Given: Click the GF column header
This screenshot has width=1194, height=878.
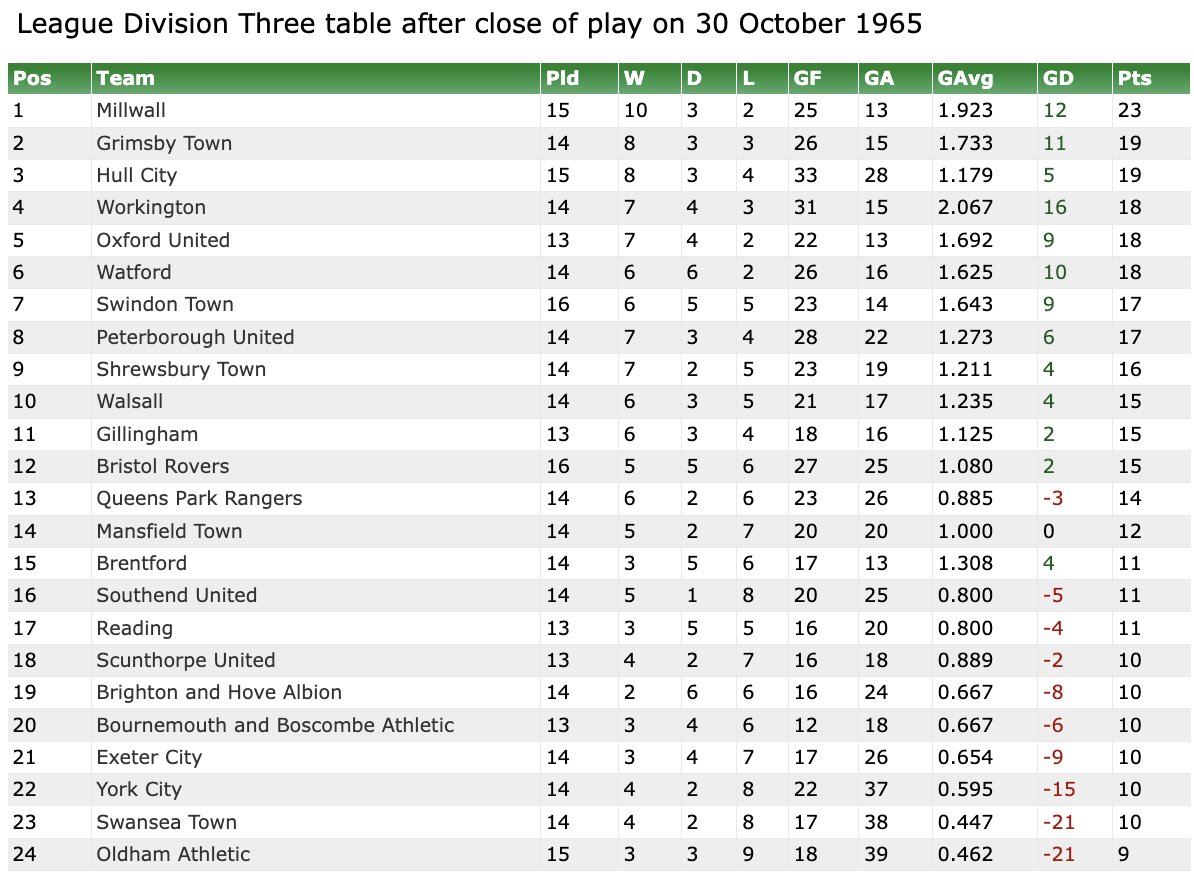Looking at the screenshot, I should point(807,78).
